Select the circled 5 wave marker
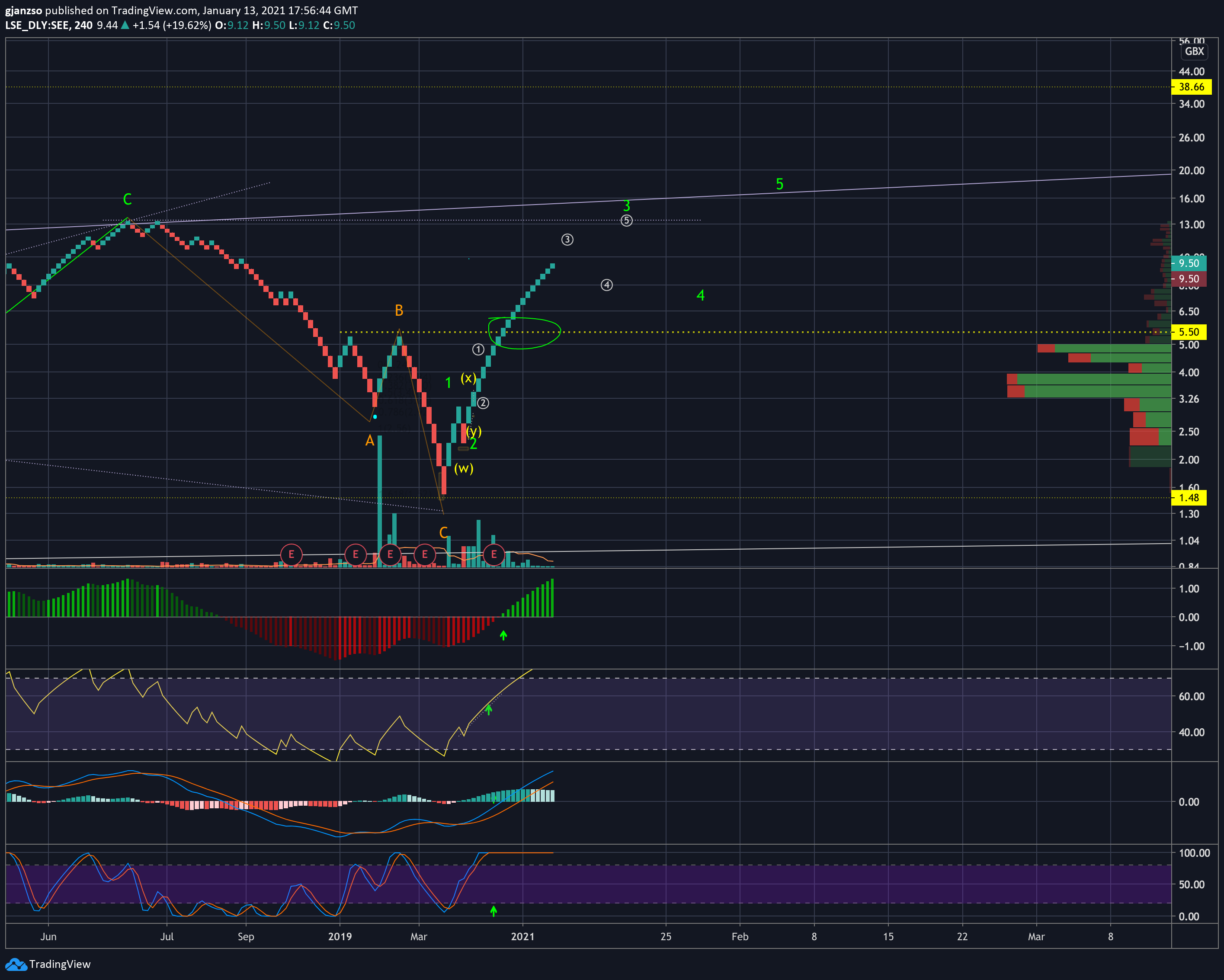The height and width of the screenshot is (980, 1224). (627, 221)
